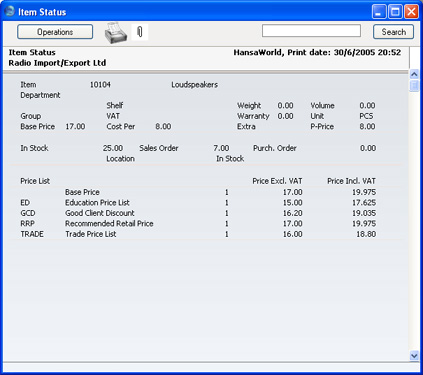Click the scrollbar down arrow

pyautogui.click(x=414, y=356)
